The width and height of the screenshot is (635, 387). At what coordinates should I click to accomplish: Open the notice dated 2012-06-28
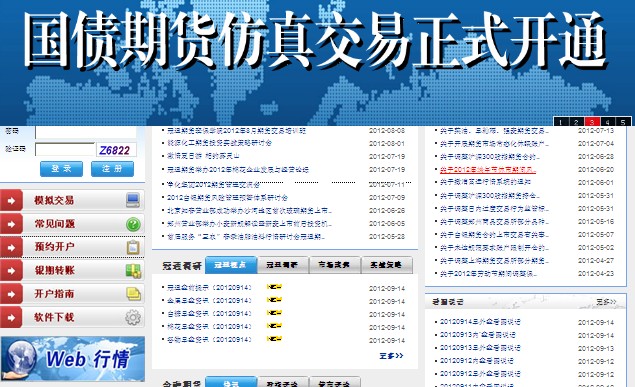click(490, 157)
